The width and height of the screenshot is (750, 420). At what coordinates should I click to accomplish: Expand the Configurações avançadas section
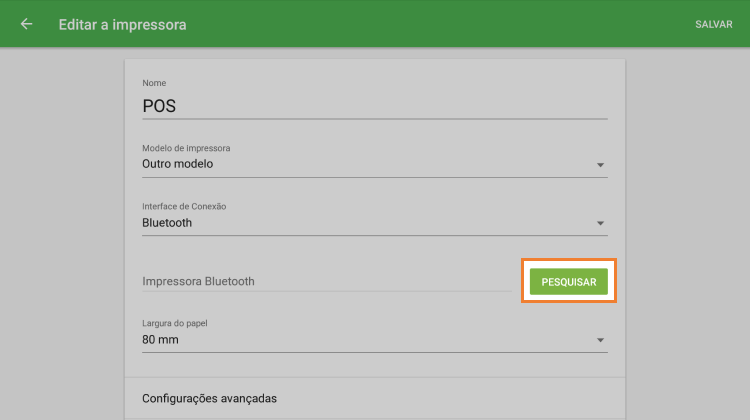click(x=209, y=398)
